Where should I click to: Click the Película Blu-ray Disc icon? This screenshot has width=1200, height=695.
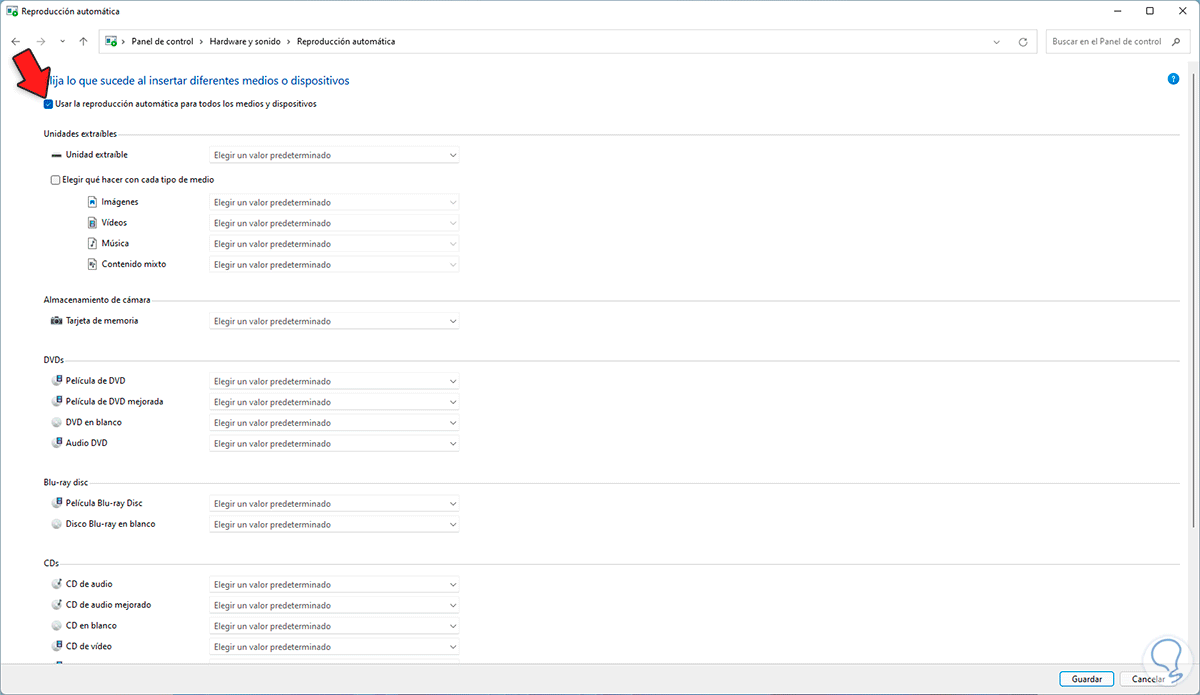click(56, 503)
